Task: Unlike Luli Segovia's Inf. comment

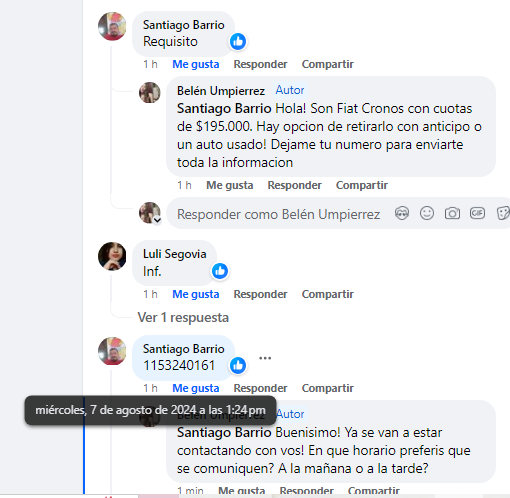Action: click(196, 294)
